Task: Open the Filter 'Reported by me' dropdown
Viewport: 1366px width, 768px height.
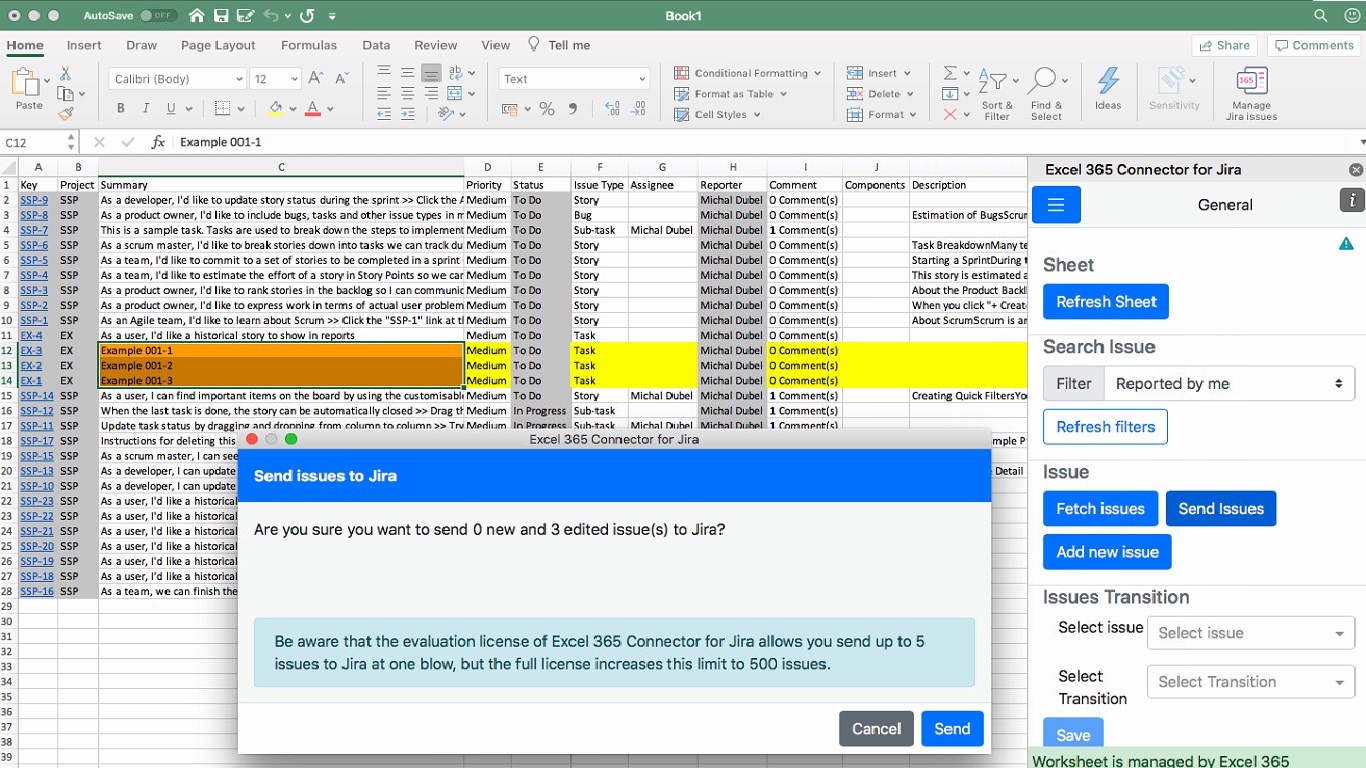Action: click(1229, 384)
